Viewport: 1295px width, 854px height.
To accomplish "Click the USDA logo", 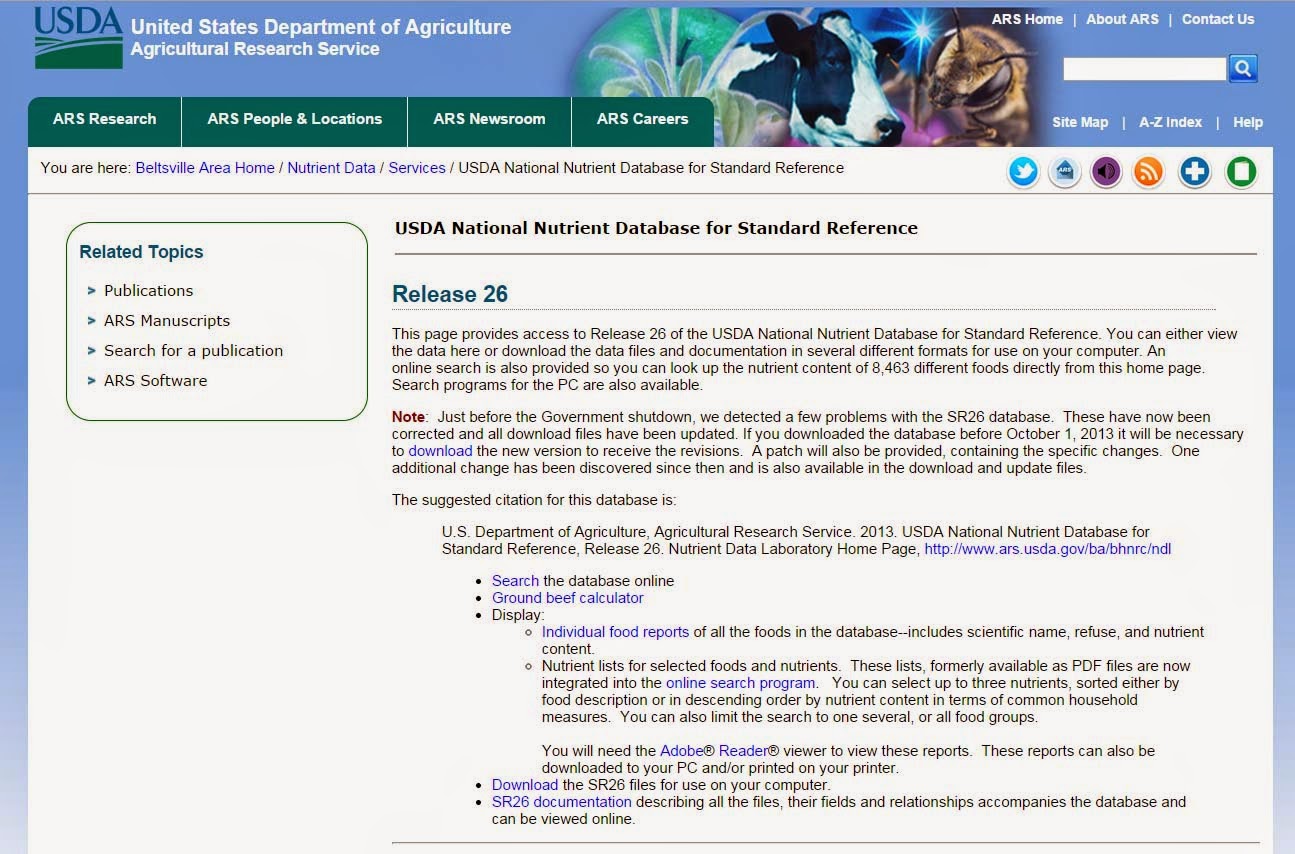I will click(79, 38).
